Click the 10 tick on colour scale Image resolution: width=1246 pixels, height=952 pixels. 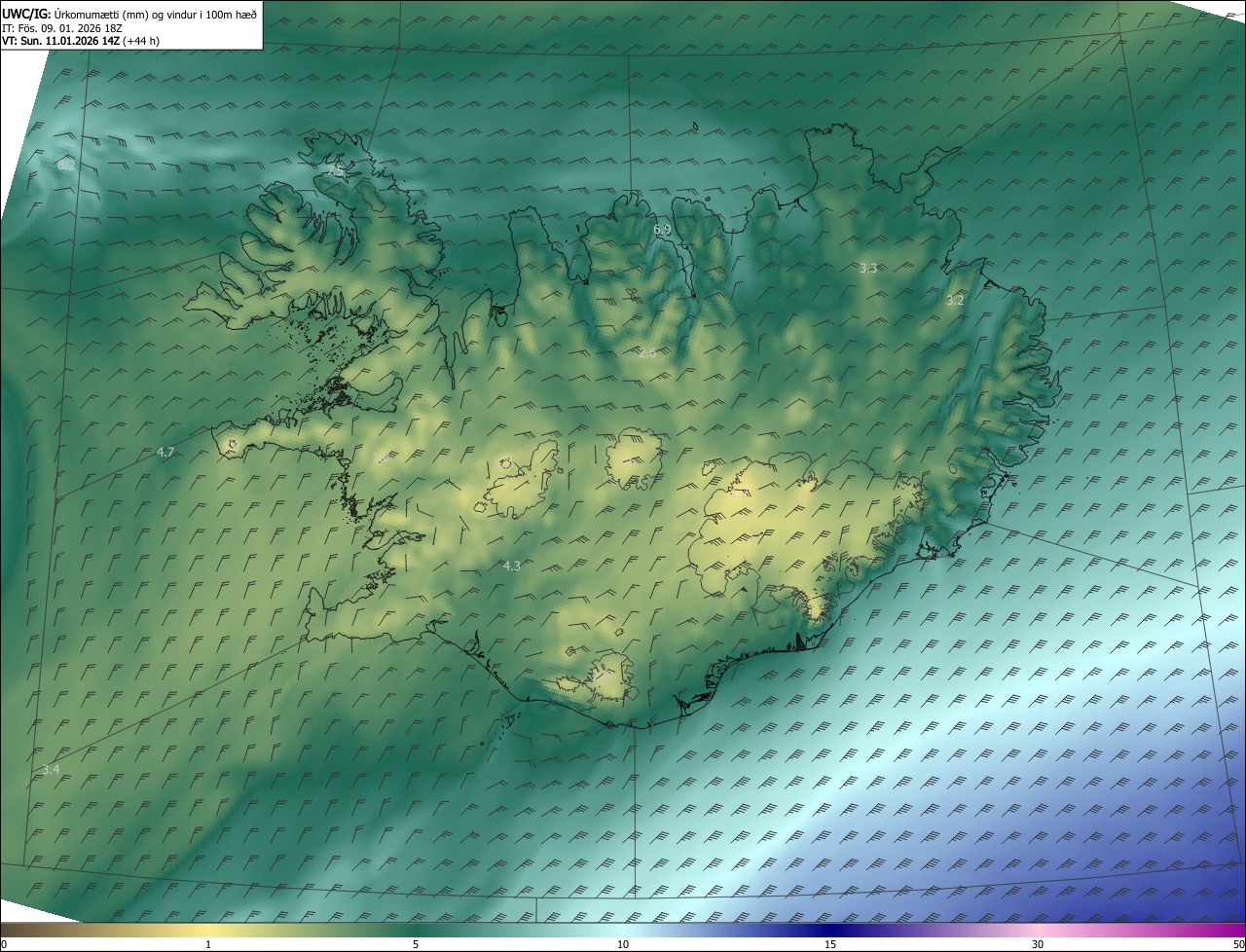click(x=623, y=944)
